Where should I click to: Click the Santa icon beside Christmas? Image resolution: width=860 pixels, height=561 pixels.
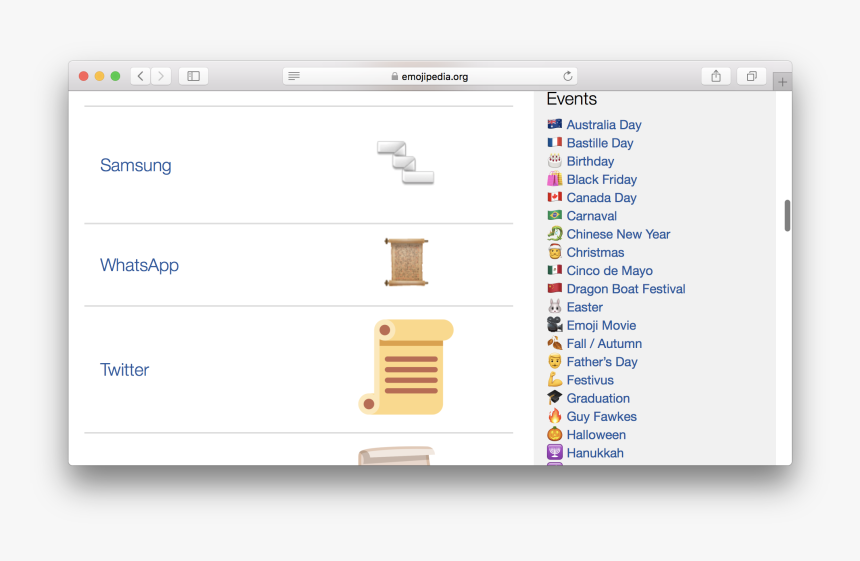(555, 252)
